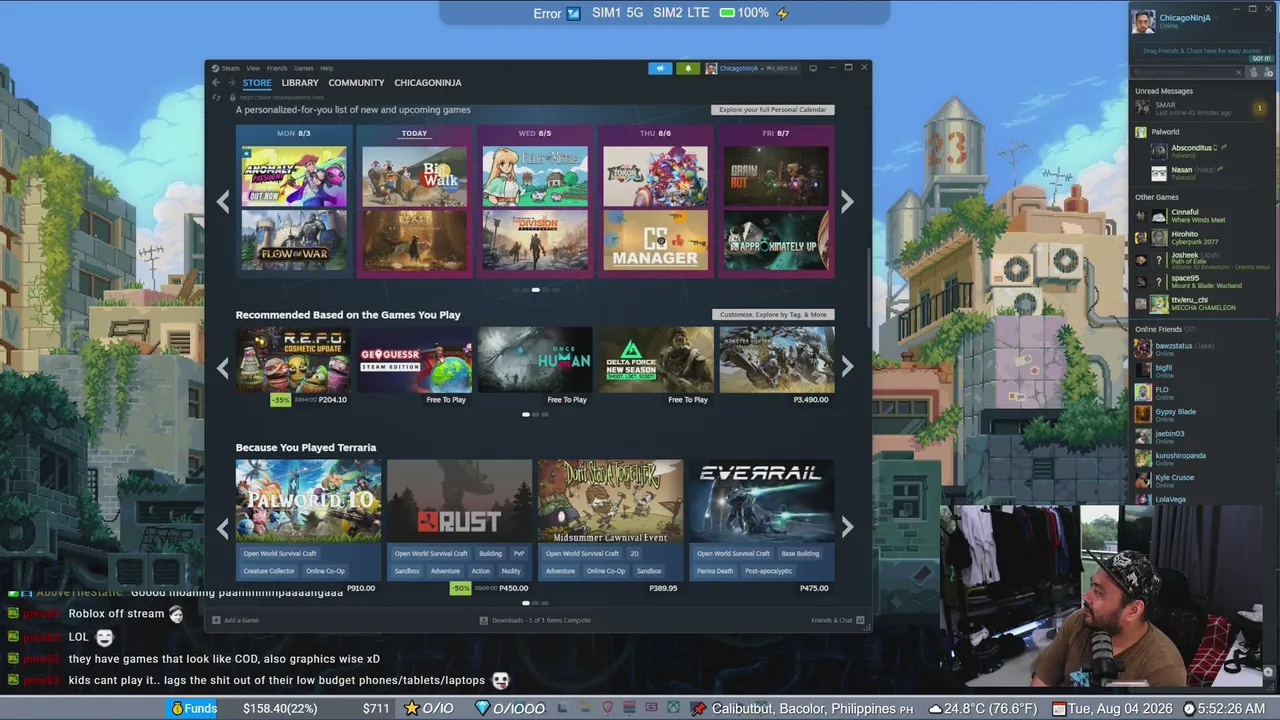Open the Friends & Chat icon
The width and height of the screenshot is (1280, 720).
(x=860, y=620)
